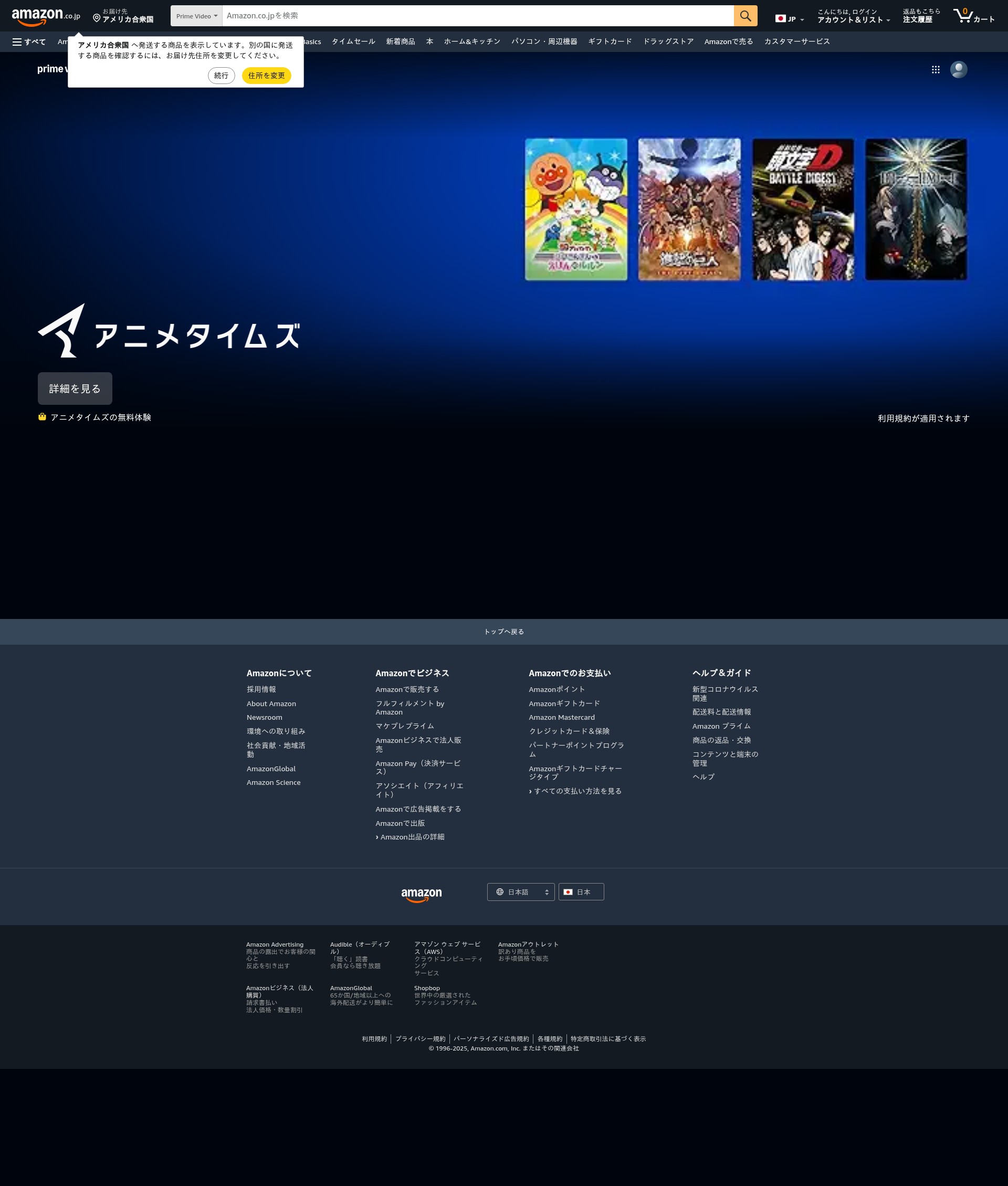Open 商品の返品・交換 footer link
Screen dimensions: 1008x1186
tap(722, 740)
